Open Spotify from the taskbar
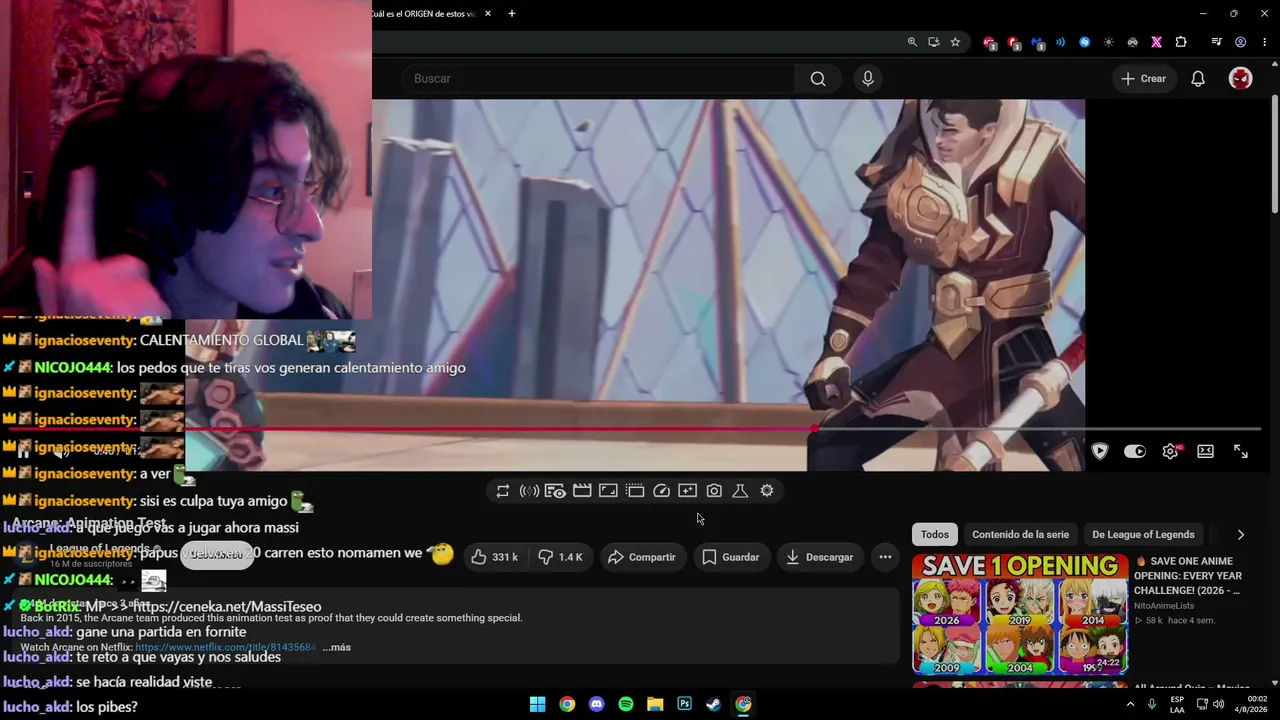Viewport: 1280px width, 720px height. pos(626,704)
